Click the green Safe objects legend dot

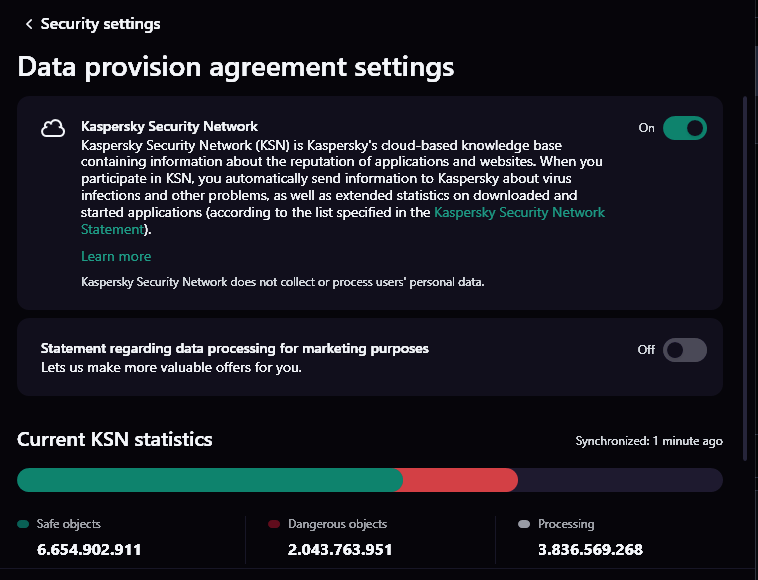coord(23,524)
